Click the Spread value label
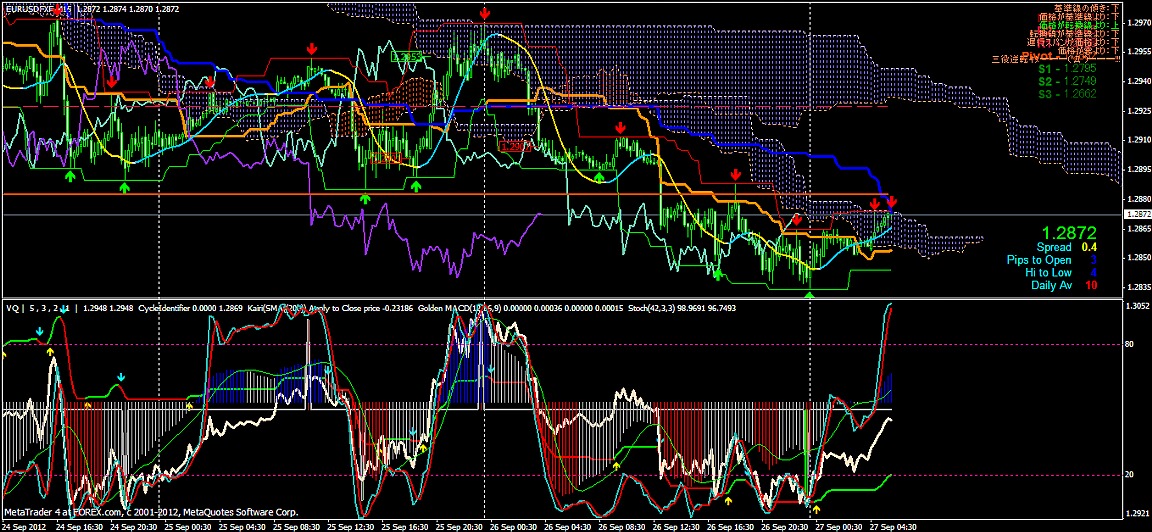The image size is (1152, 532). coord(1053,247)
